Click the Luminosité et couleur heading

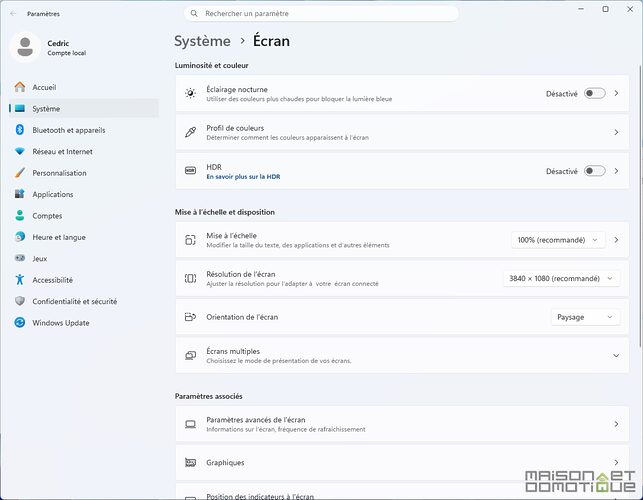(212, 65)
